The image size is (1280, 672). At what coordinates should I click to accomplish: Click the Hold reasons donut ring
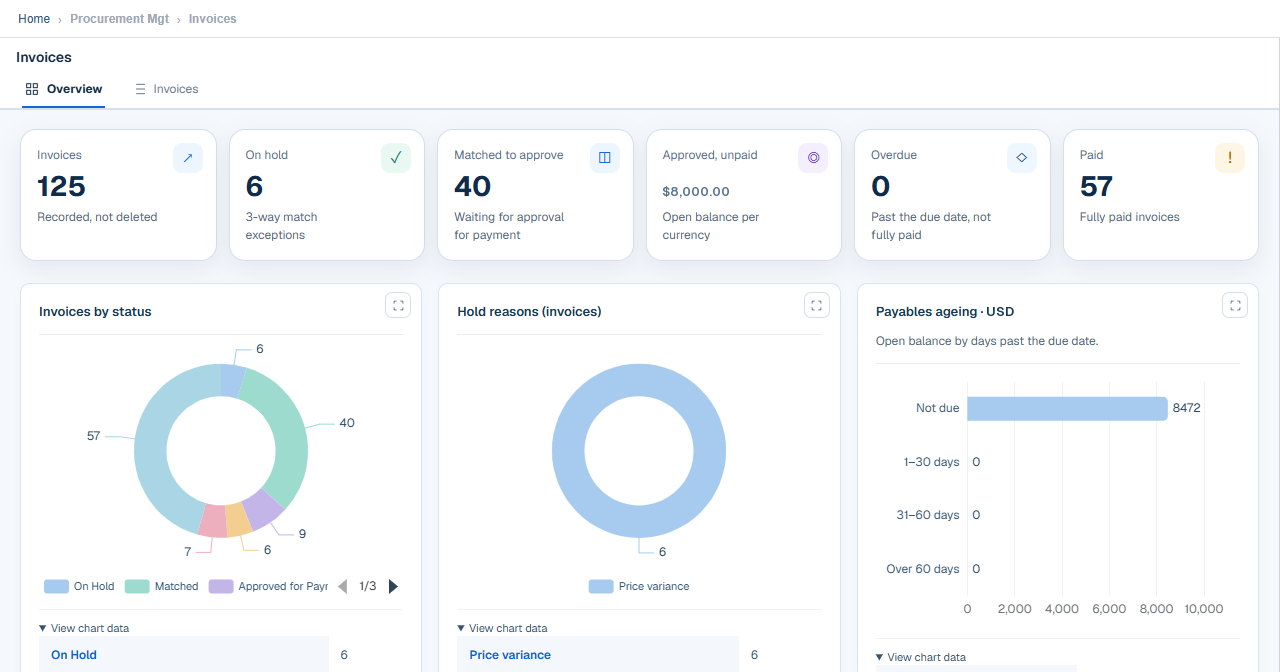pos(570,449)
